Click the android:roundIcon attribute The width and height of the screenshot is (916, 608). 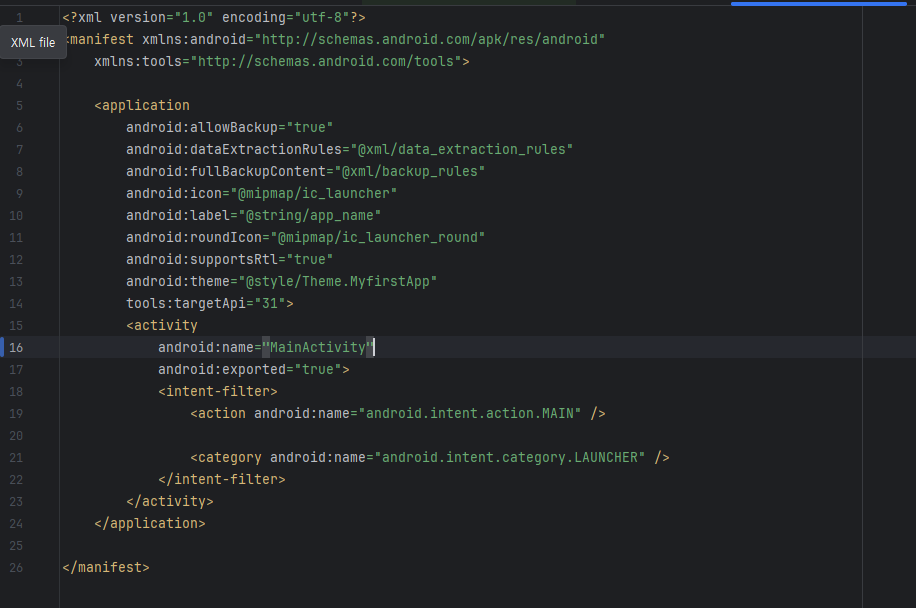(x=194, y=238)
